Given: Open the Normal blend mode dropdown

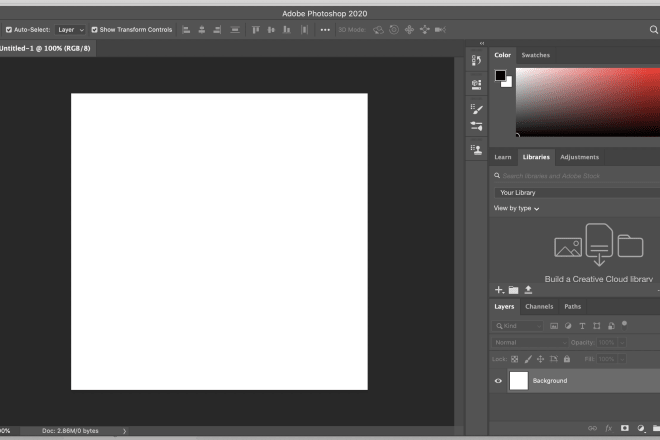Looking at the screenshot, I should [530, 343].
